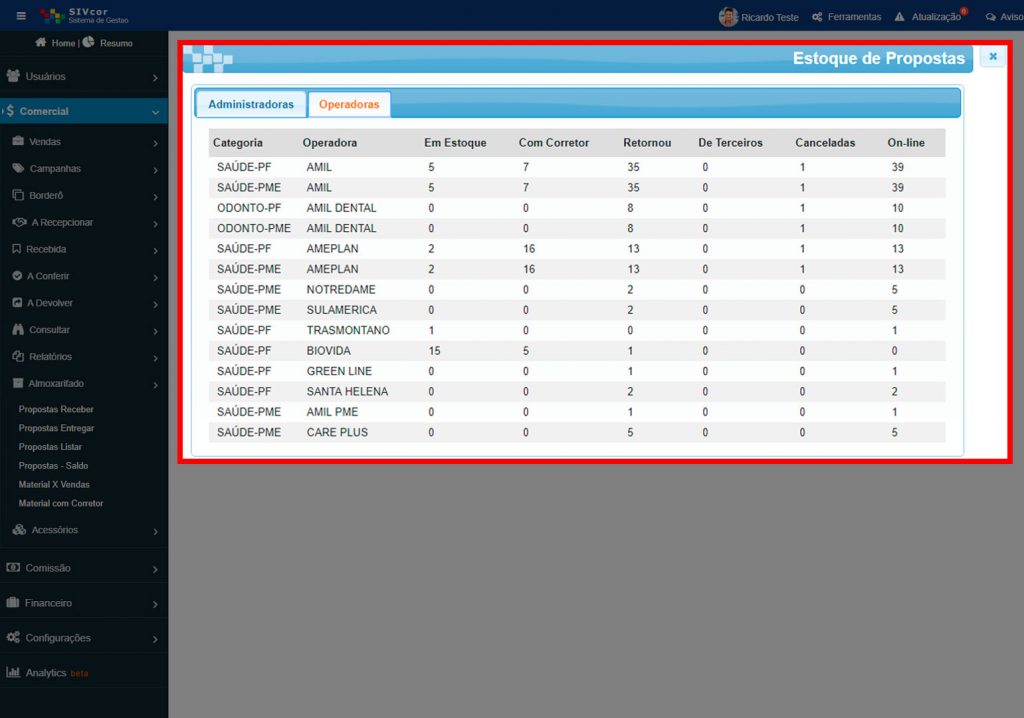Expand the Consultar submenu chevron

[155, 331]
